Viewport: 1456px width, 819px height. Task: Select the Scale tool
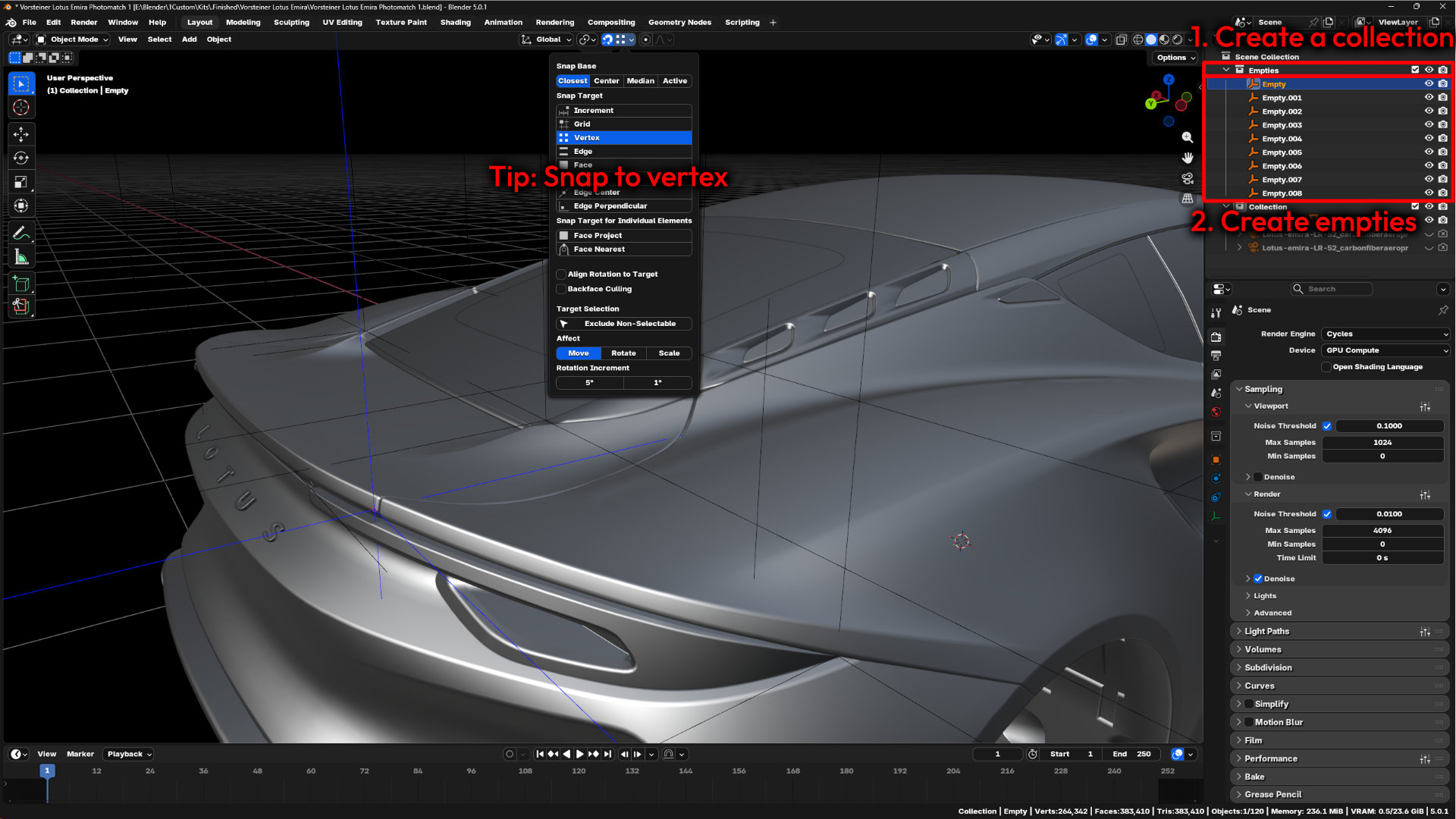coord(21,182)
